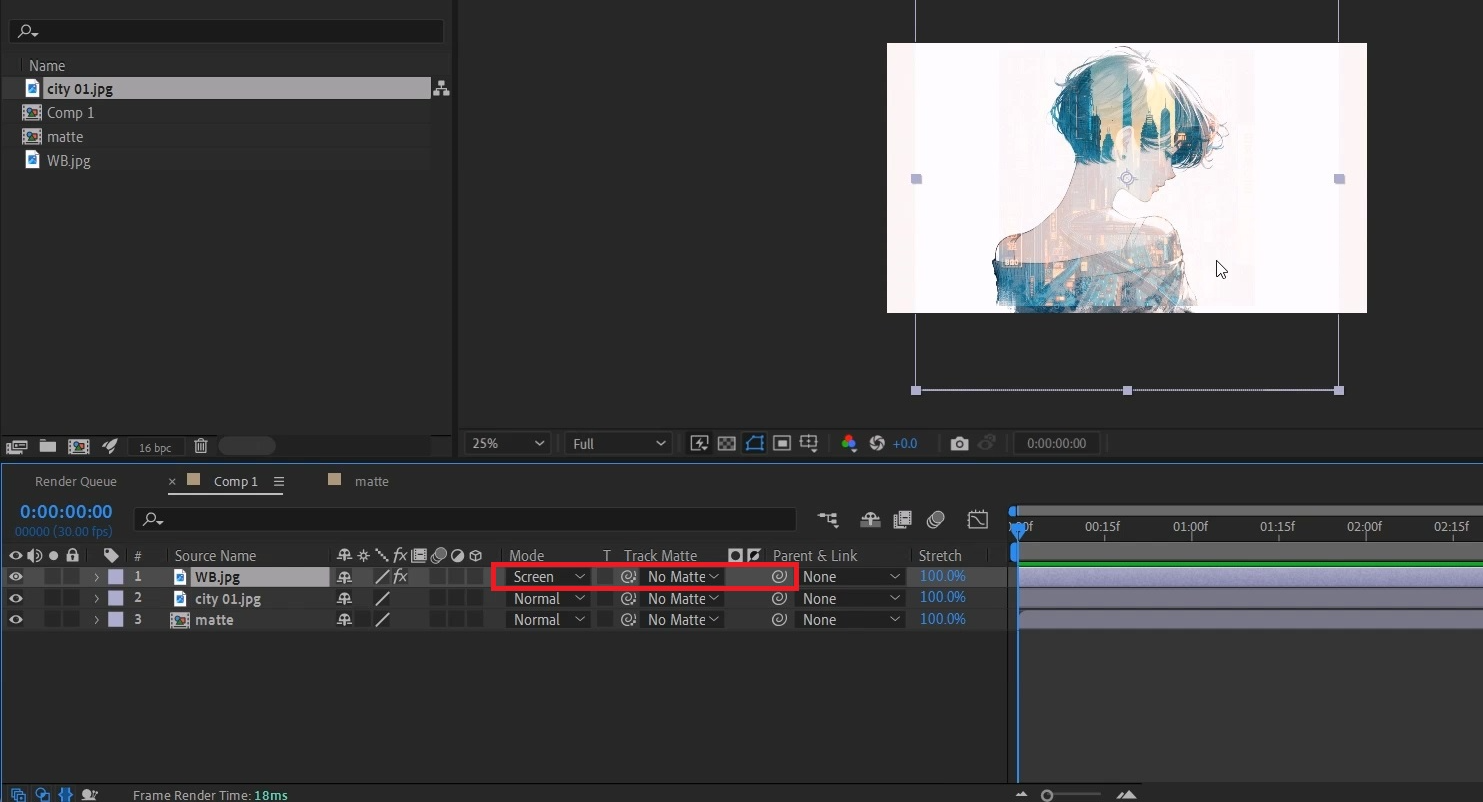The width and height of the screenshot is (1483, 802).
Task: Open the Comp 1 panel menu icon
Action: (x=279, y=481)
